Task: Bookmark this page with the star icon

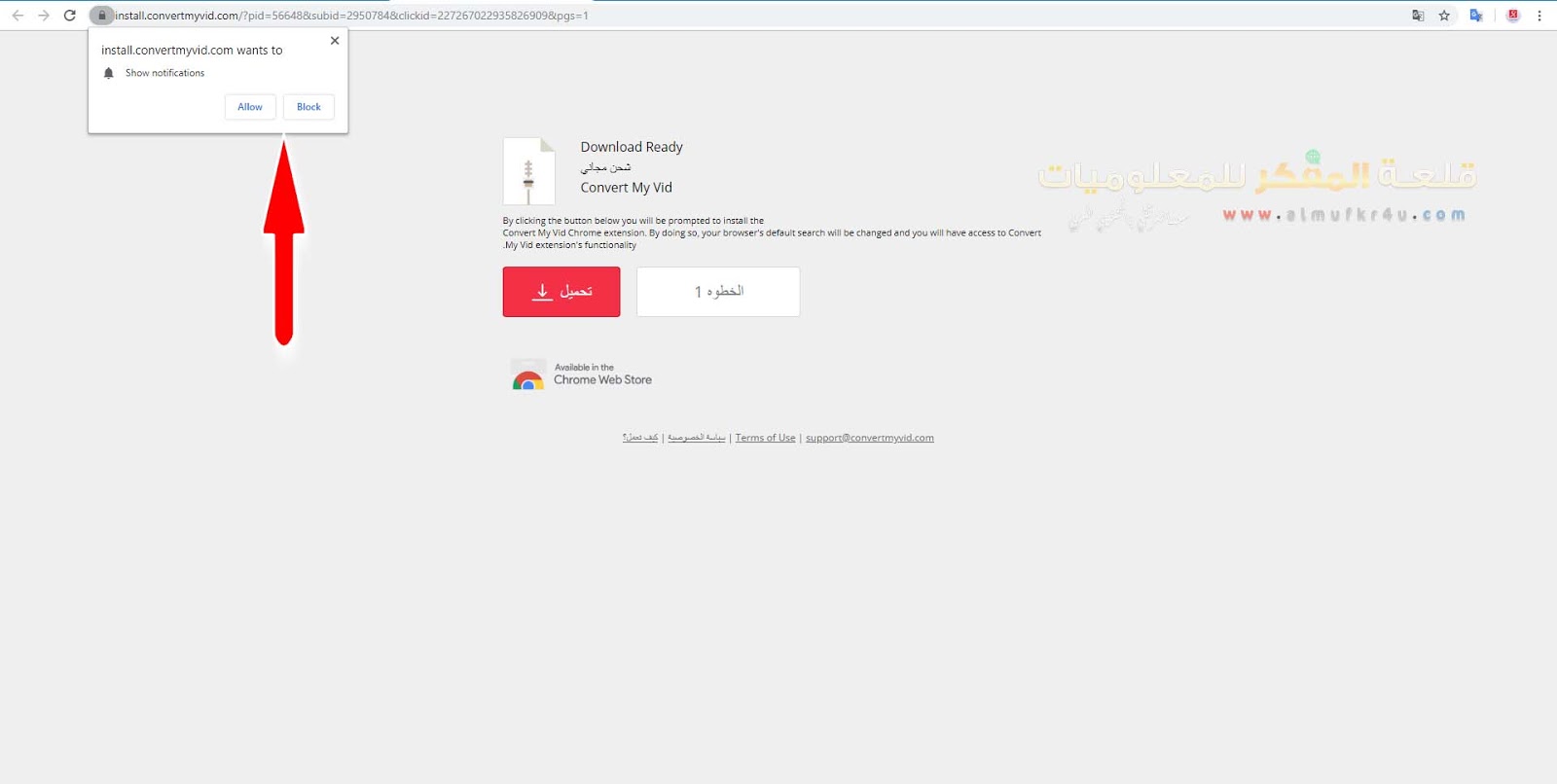Action: (1444, 16)
